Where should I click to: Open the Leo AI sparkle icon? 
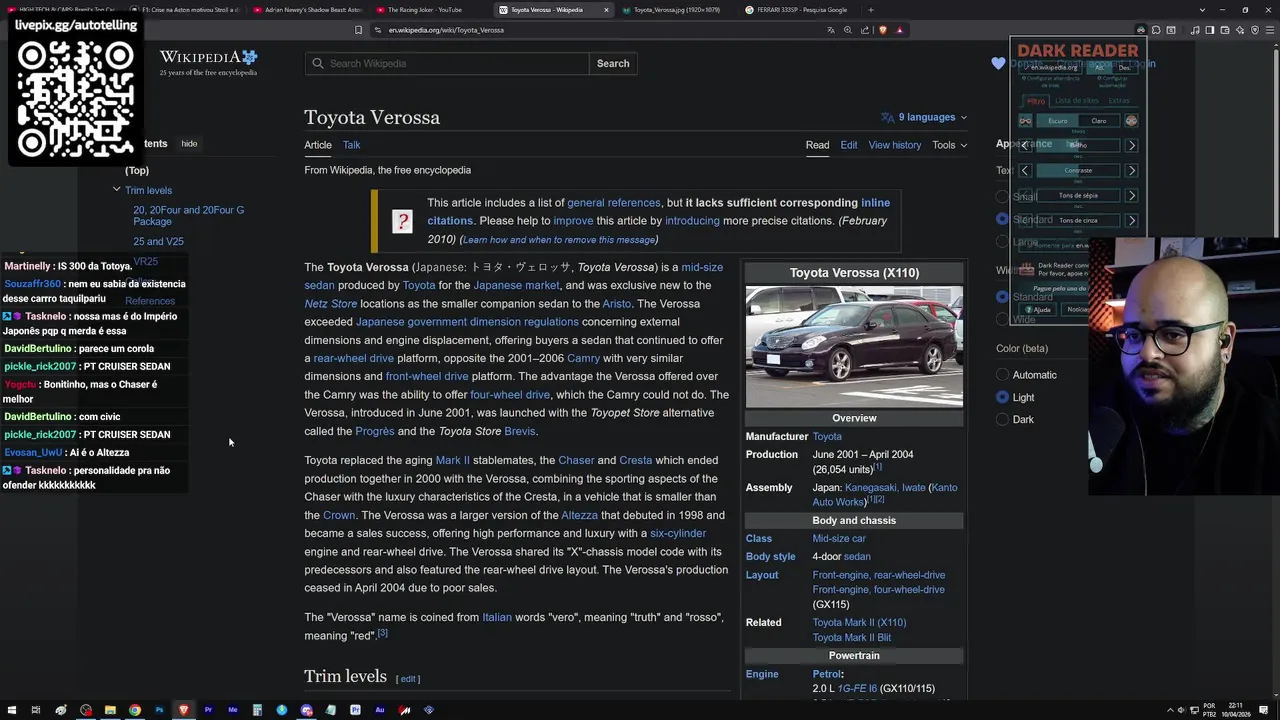coord(1240,30)
